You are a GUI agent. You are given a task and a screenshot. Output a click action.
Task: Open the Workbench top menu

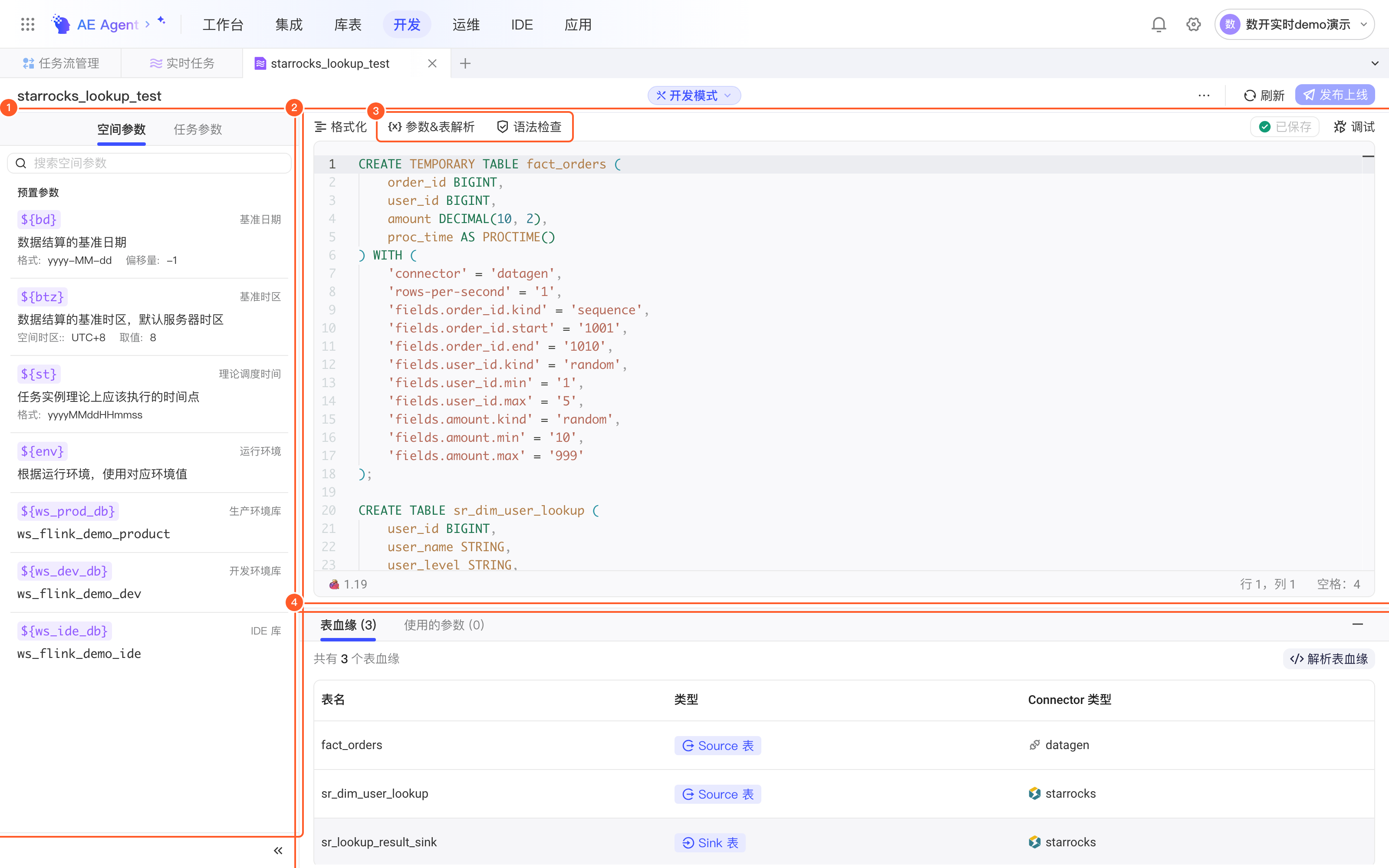click(x=223, y=25)
